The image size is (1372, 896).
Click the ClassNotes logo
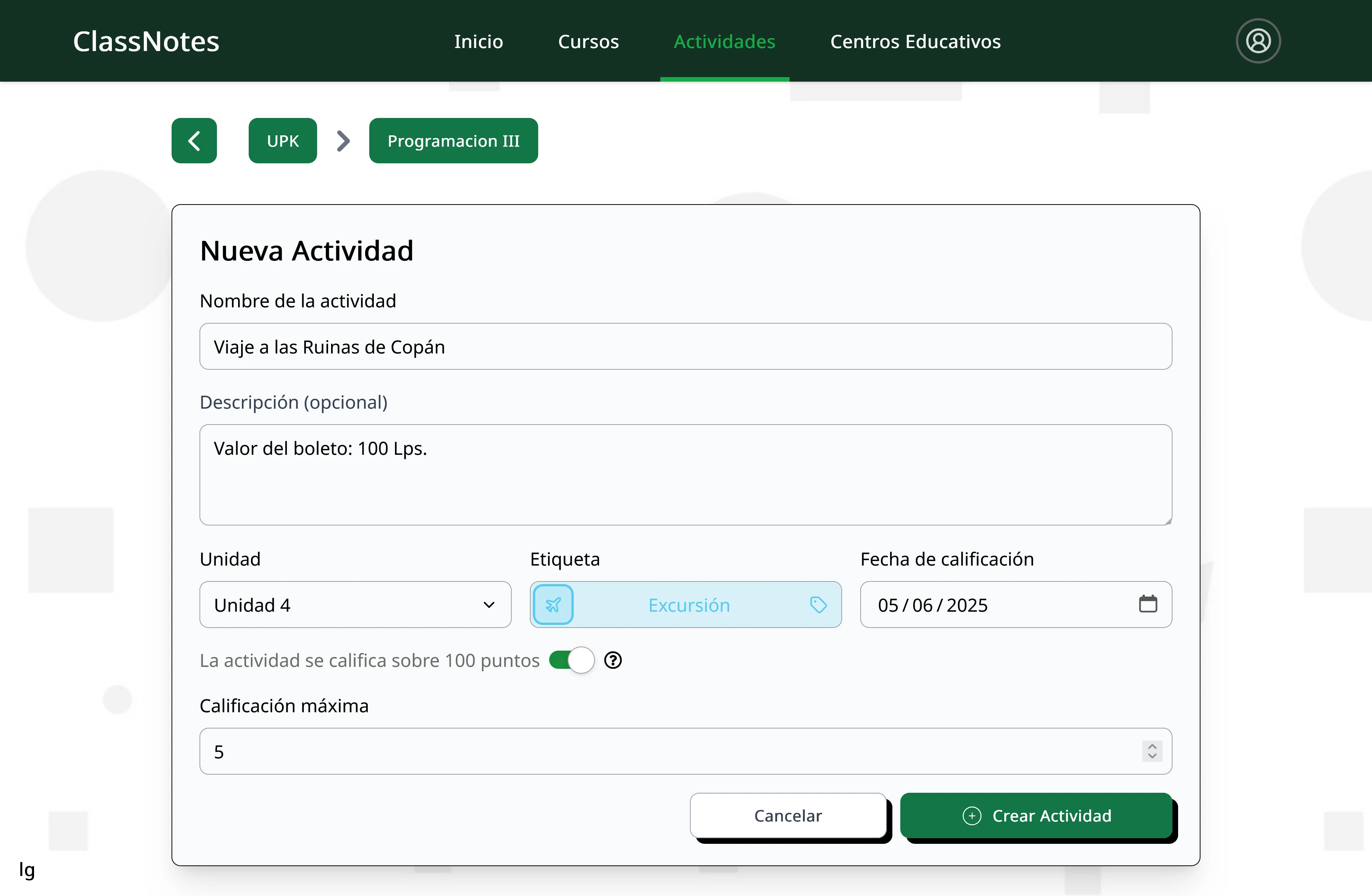146,42
